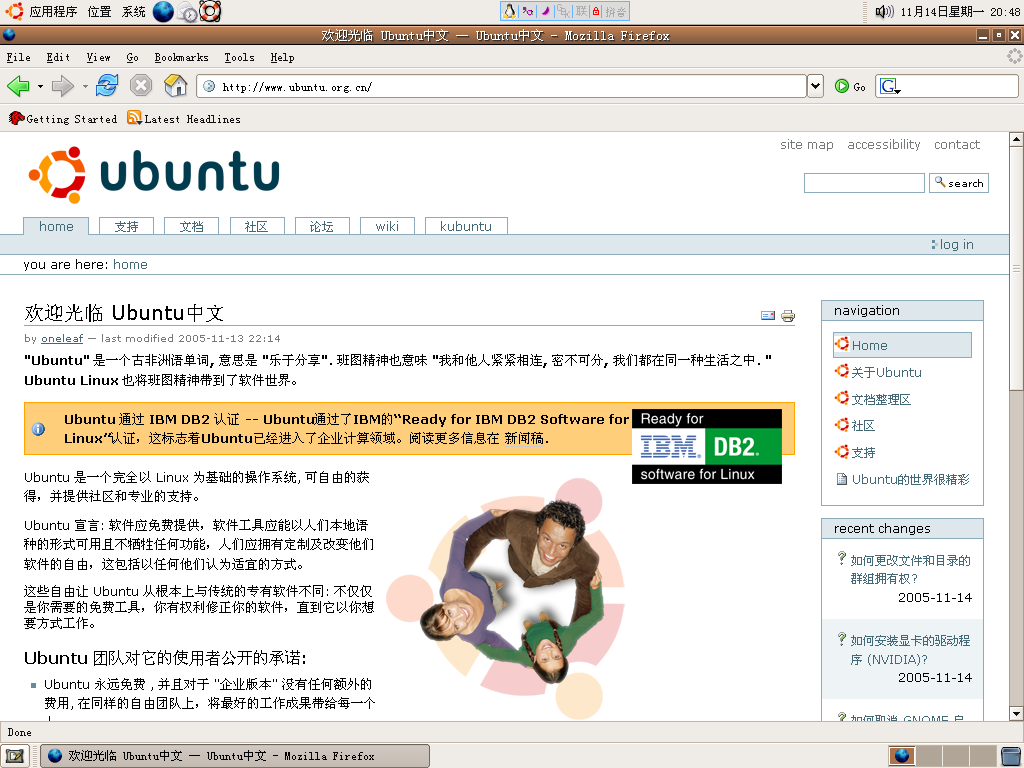Open the File menu
Screen dimensions: 1024x768
[18, 57]
